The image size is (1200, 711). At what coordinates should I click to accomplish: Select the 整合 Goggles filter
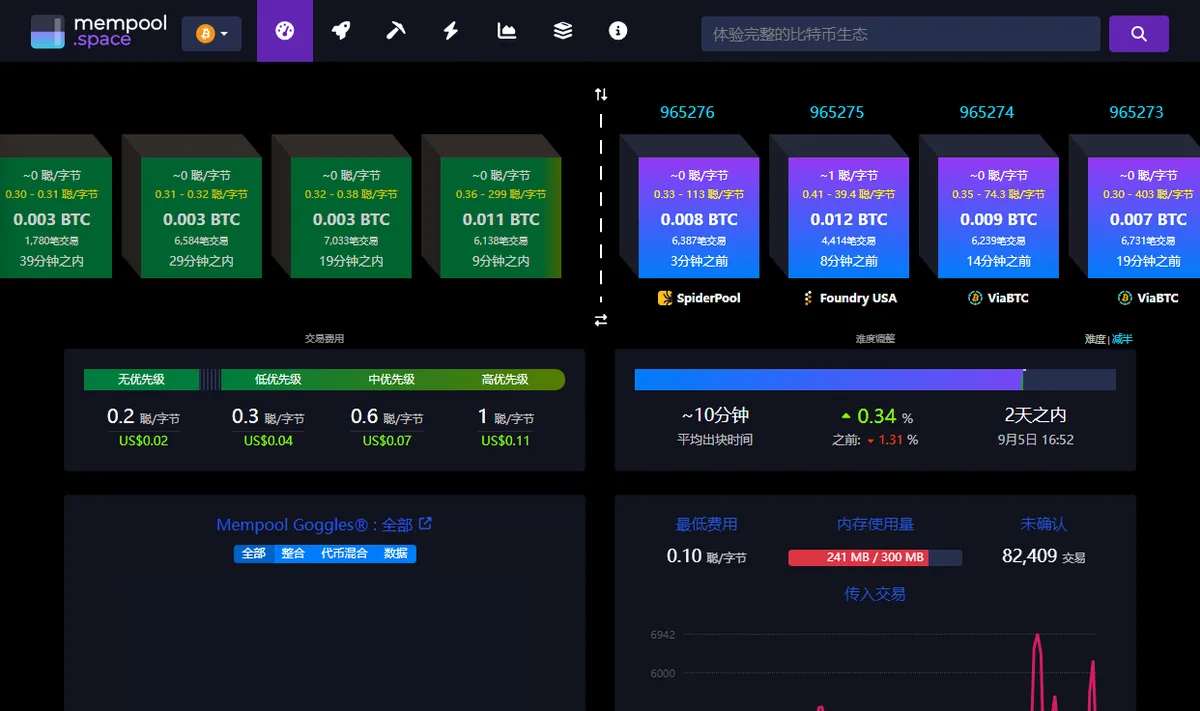293,553
